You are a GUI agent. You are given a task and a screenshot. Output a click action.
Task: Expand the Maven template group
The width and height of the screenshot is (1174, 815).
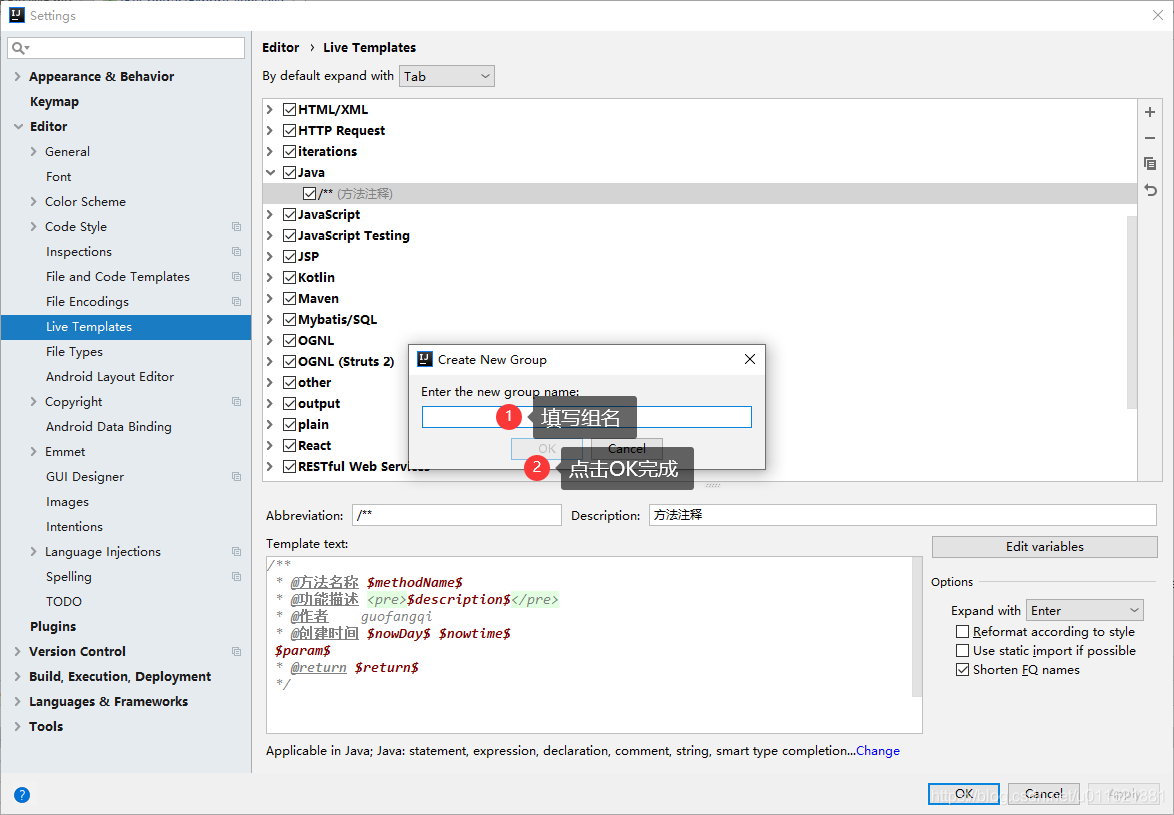pyautogui.click(x=270, y=299)
